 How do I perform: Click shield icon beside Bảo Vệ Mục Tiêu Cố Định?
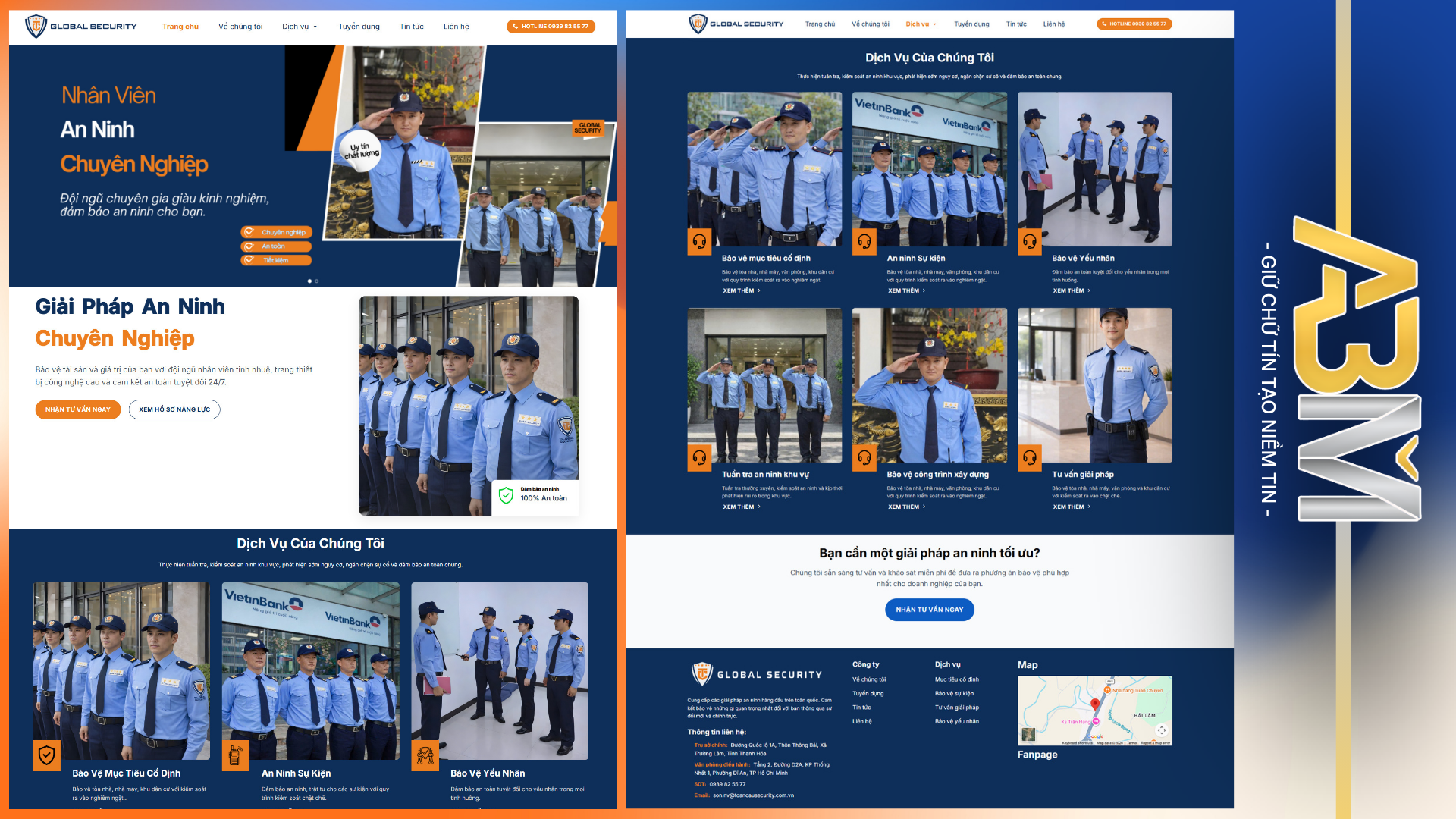tap(46, 755)
